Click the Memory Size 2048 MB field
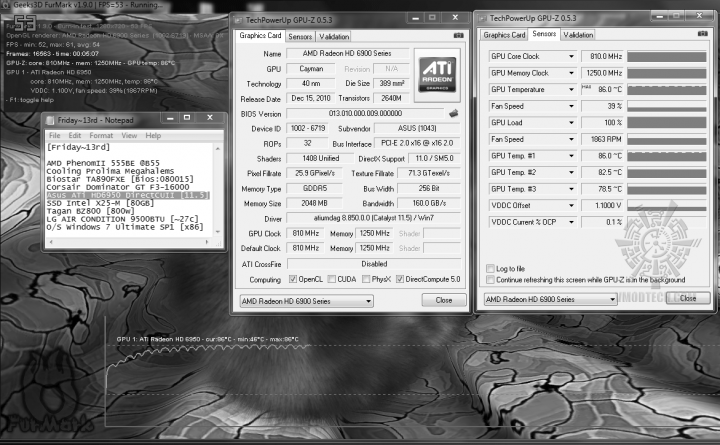 coord(314,203)
